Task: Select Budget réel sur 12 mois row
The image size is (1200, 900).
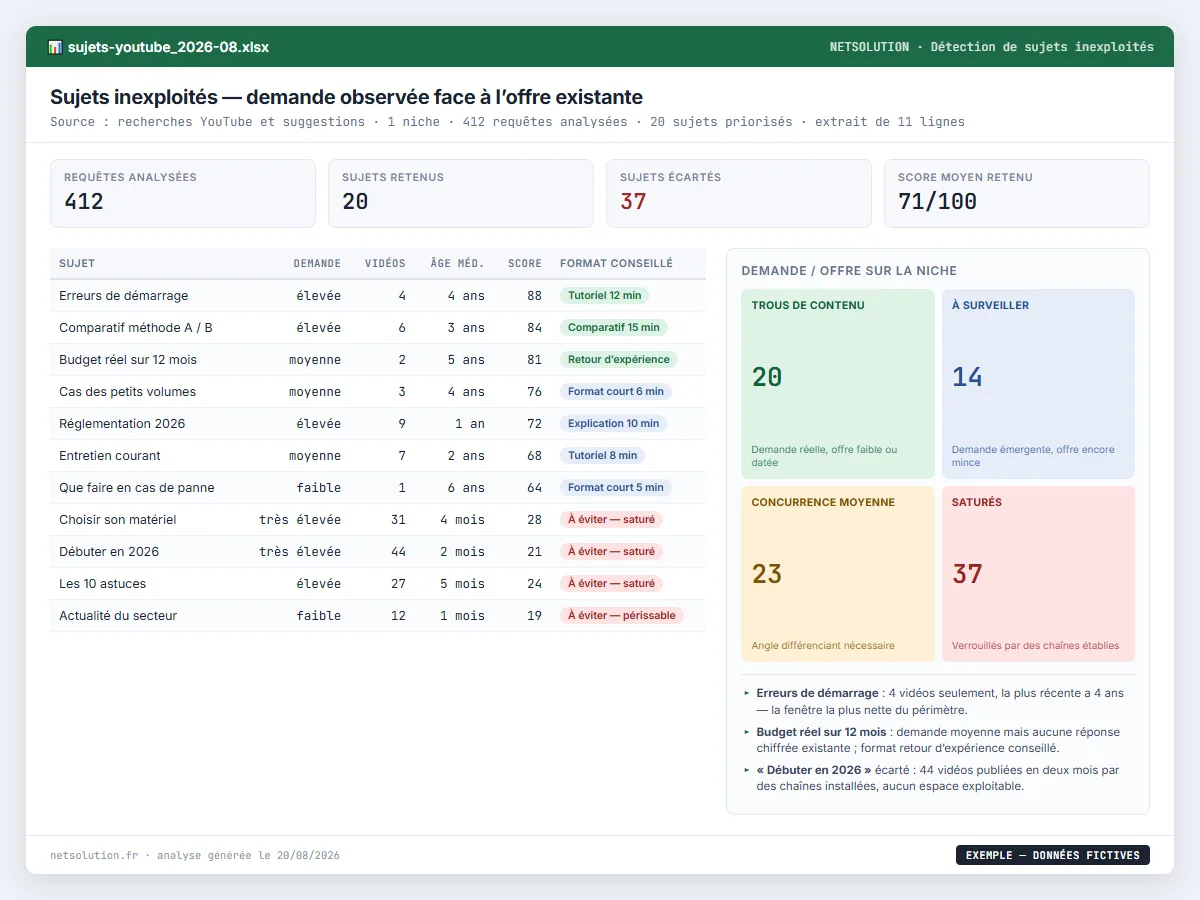Action: click(x=378, y=360)
